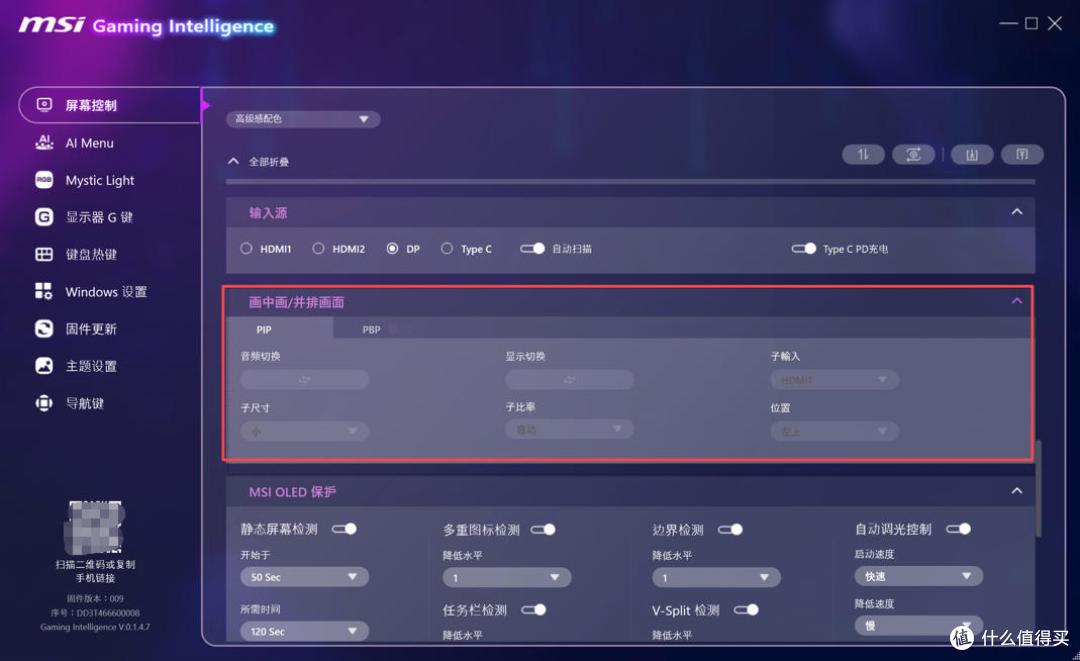The image size is (1080, 661).
Task: Click the MSI Gaming Intelligence logo
Action: pyautogui.click(x=146, y=25)
